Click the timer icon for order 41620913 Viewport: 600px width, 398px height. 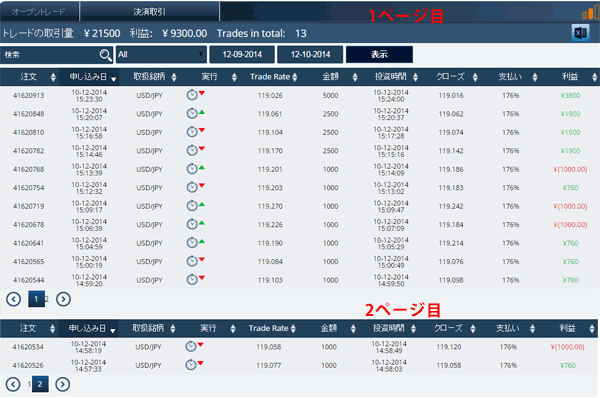[x=192, y=95]
